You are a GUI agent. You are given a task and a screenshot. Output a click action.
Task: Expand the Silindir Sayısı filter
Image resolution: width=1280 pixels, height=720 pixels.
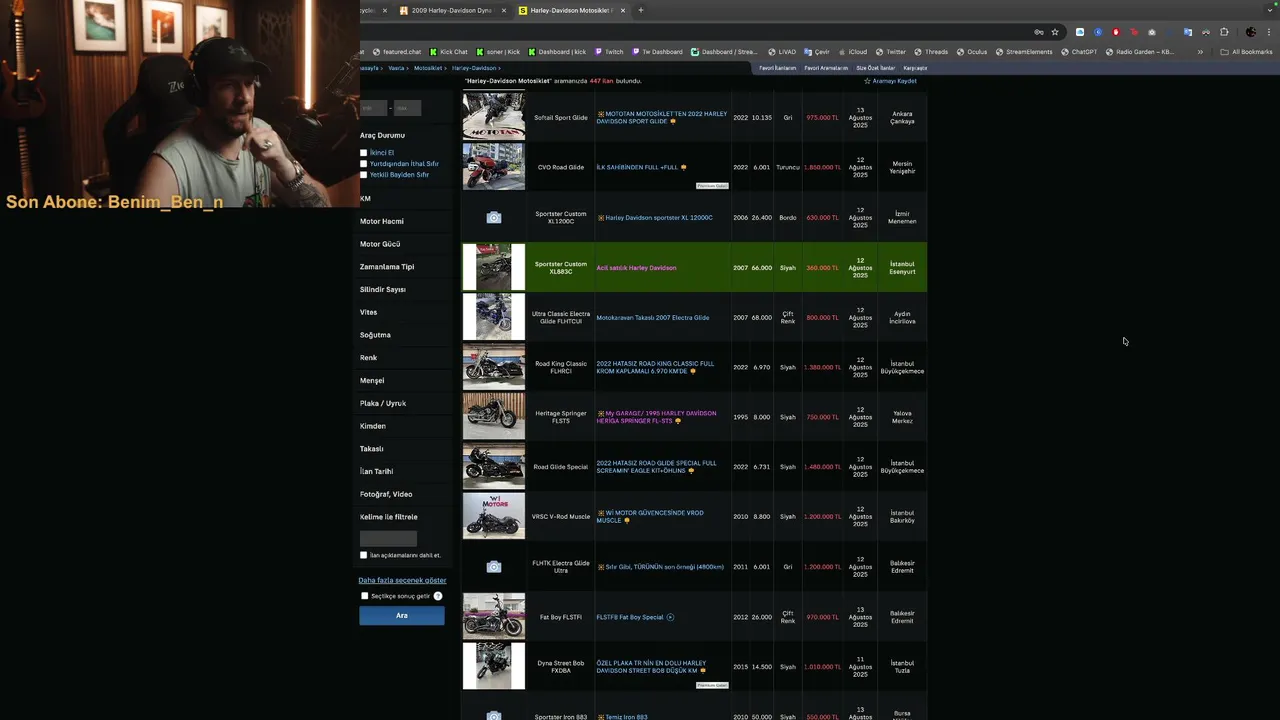383,289
